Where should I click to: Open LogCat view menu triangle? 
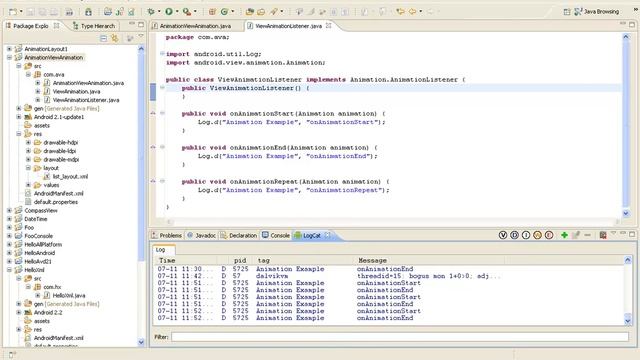coord(613,233)
